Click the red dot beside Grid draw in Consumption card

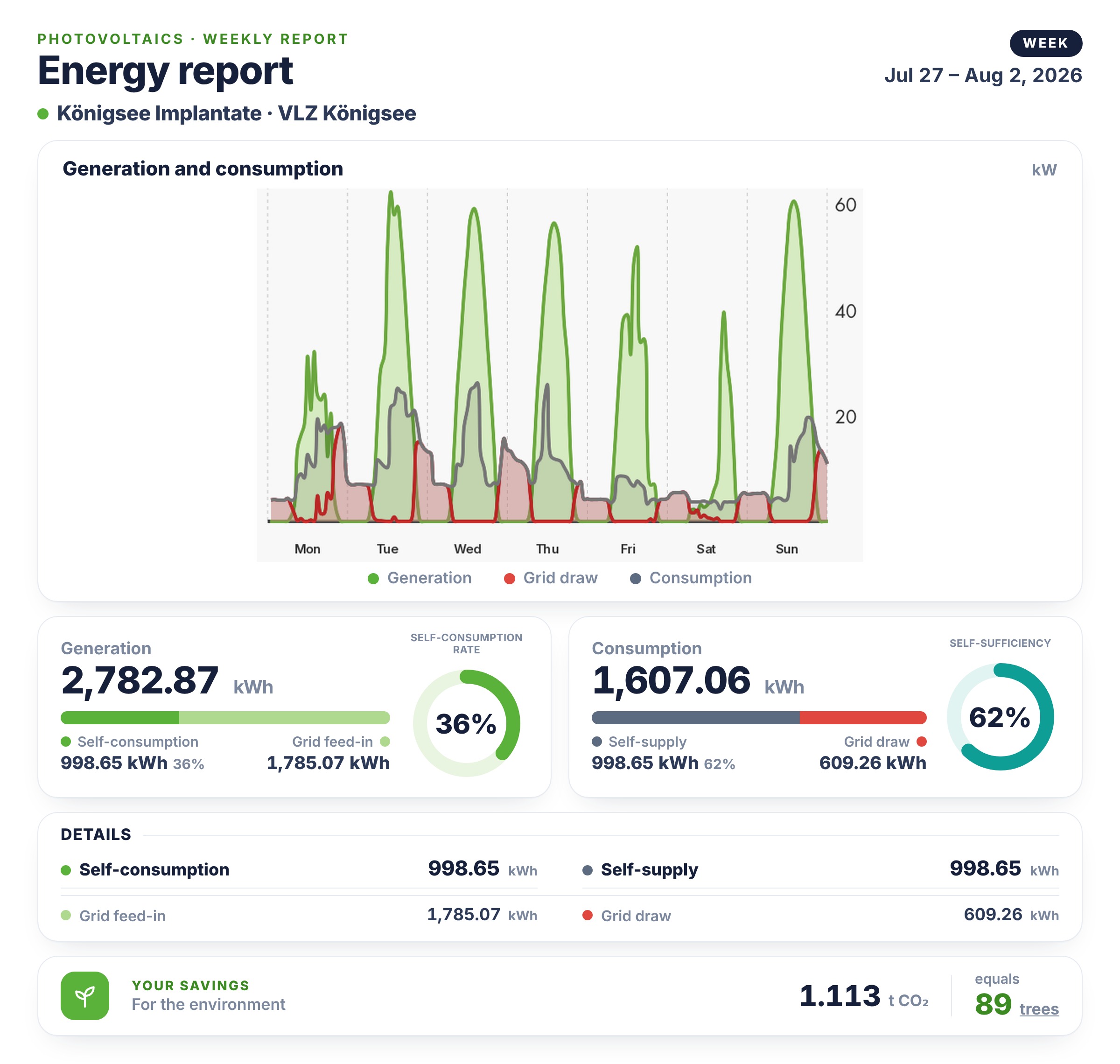coord(922,742)
